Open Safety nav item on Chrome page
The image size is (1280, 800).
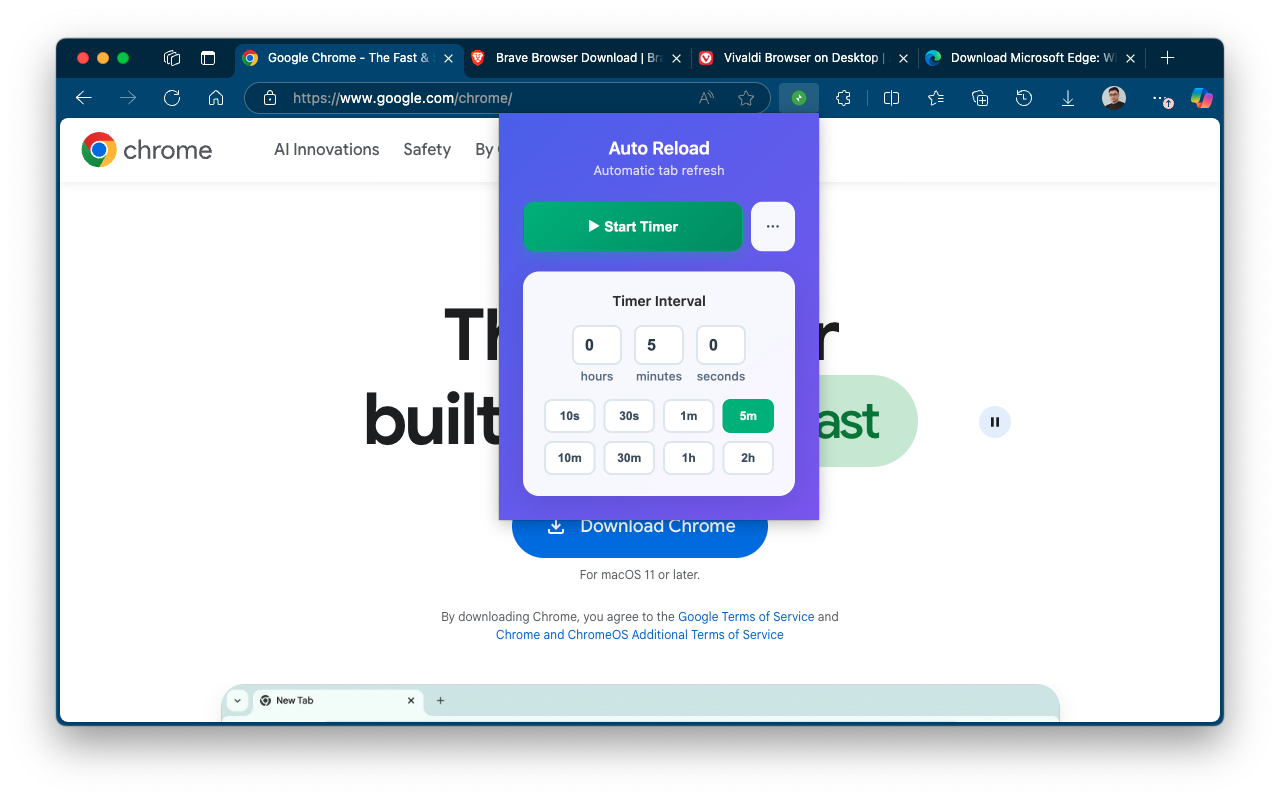tap(427, 150)
